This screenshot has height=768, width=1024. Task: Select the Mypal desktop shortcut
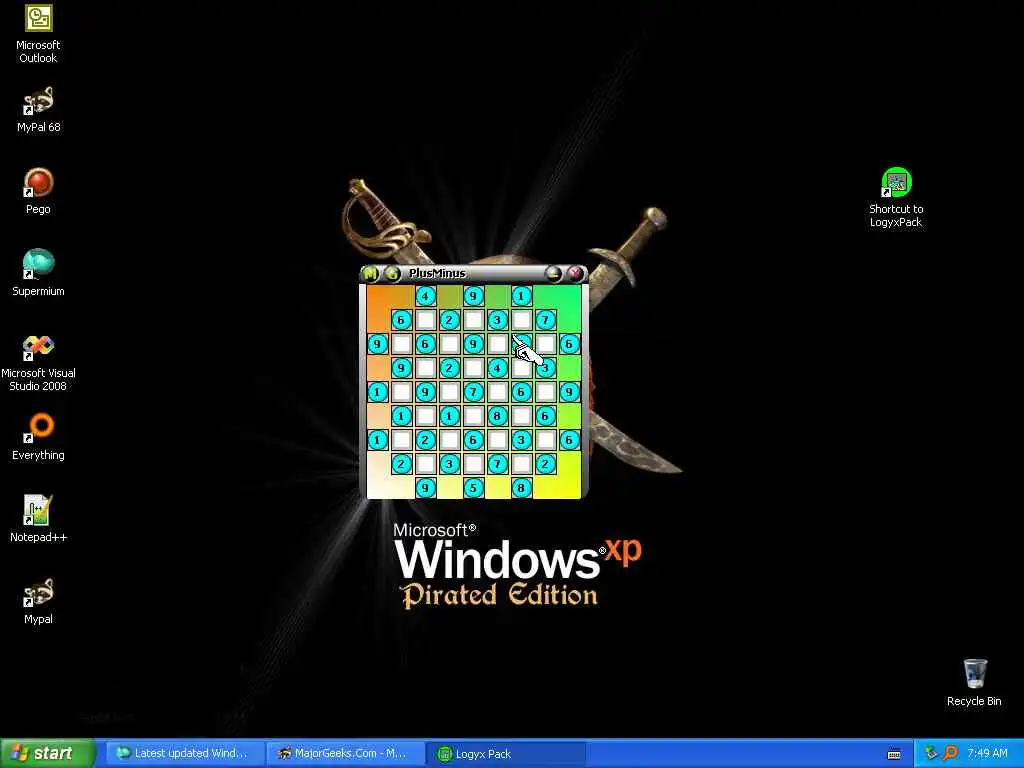click(x=38, y=601)
